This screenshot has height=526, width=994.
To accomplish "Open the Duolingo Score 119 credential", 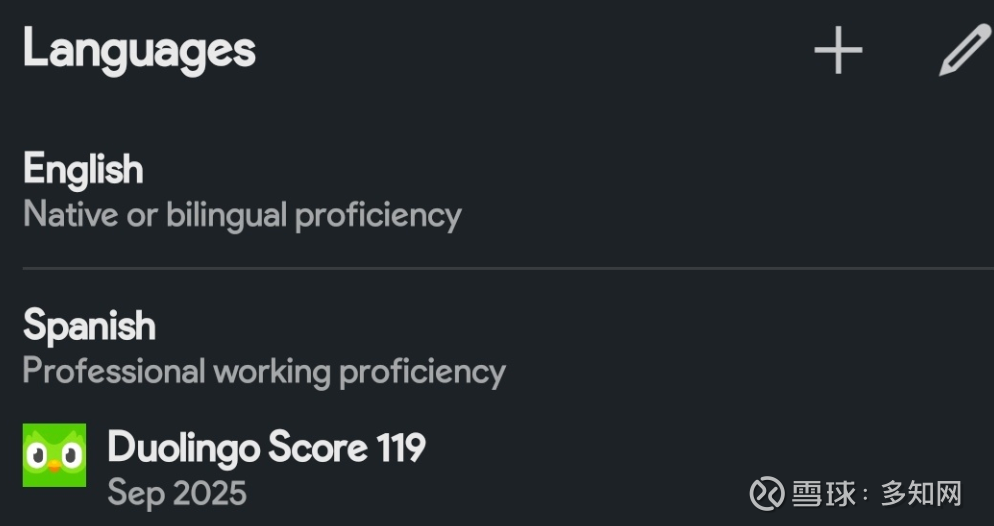I will pos(266,447).
